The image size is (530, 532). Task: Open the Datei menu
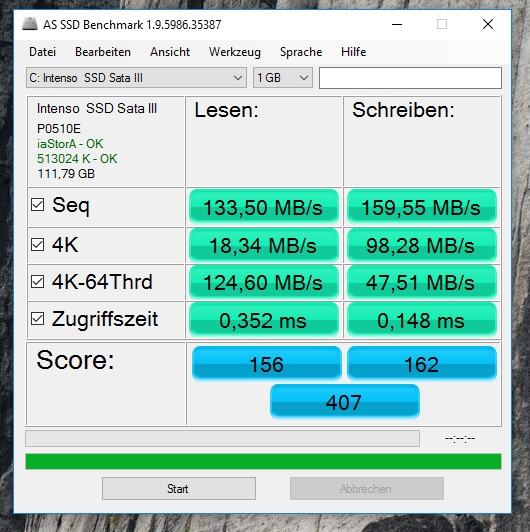[x=42, y=52]
